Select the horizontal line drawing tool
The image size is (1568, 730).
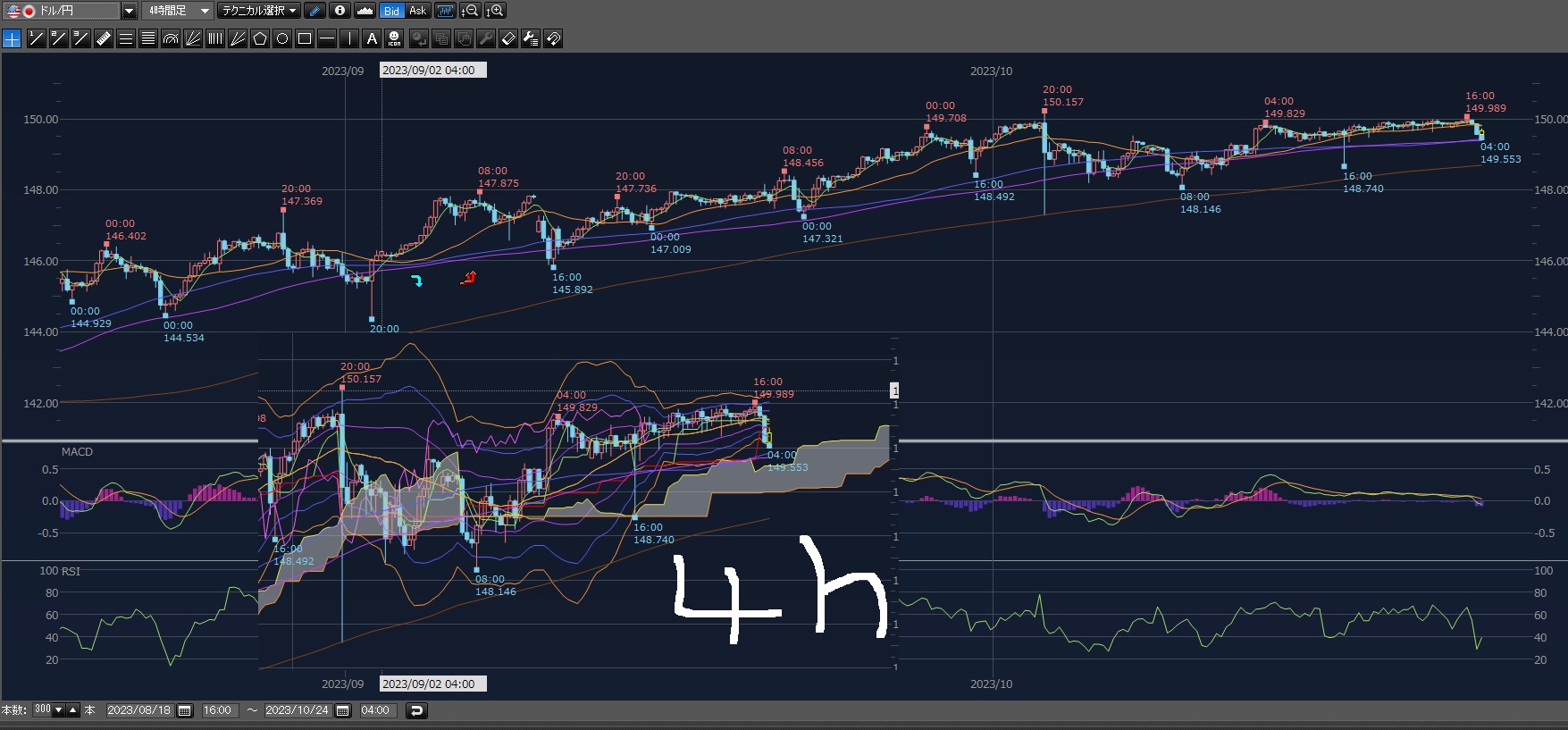coord(327,38)
